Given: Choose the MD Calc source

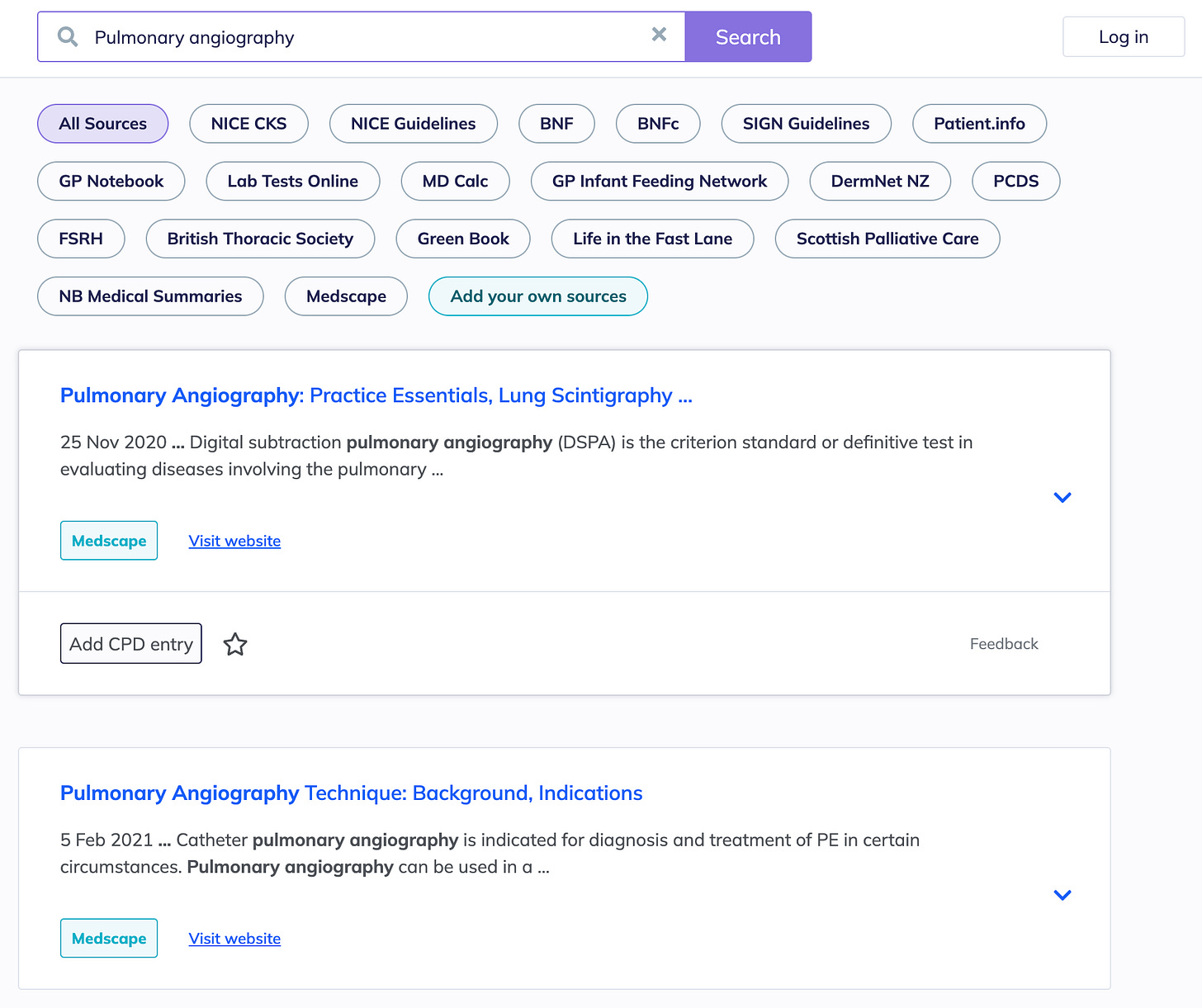Looking at the screenshot, I should tap(455, 182).
